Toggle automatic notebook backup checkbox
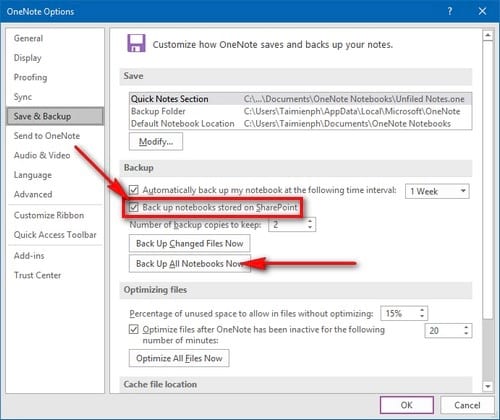The image size is (500, 420). pyautogui.click(x=134, y=190)
